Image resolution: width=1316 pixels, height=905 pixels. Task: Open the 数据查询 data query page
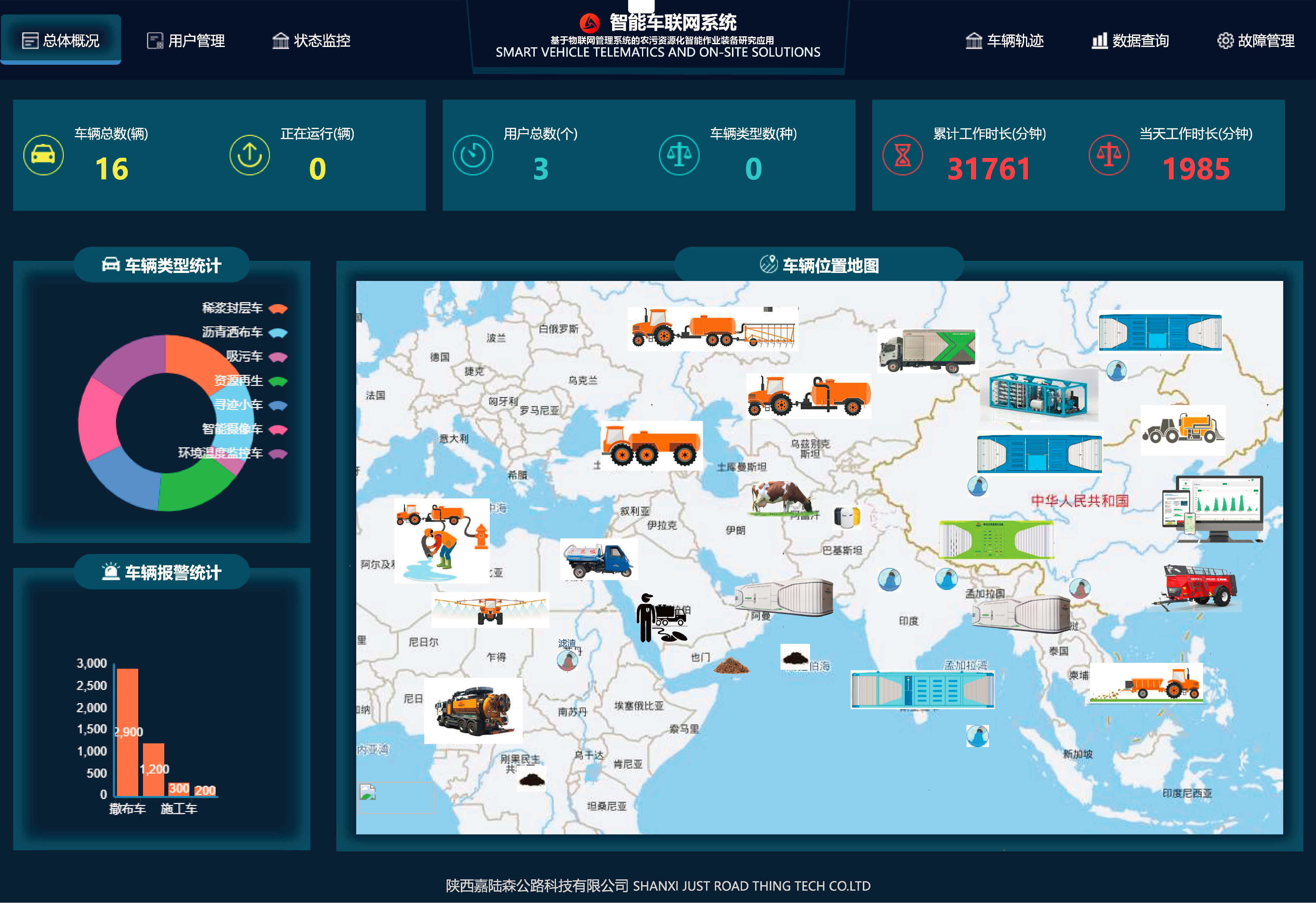[x=1130, y=40]
